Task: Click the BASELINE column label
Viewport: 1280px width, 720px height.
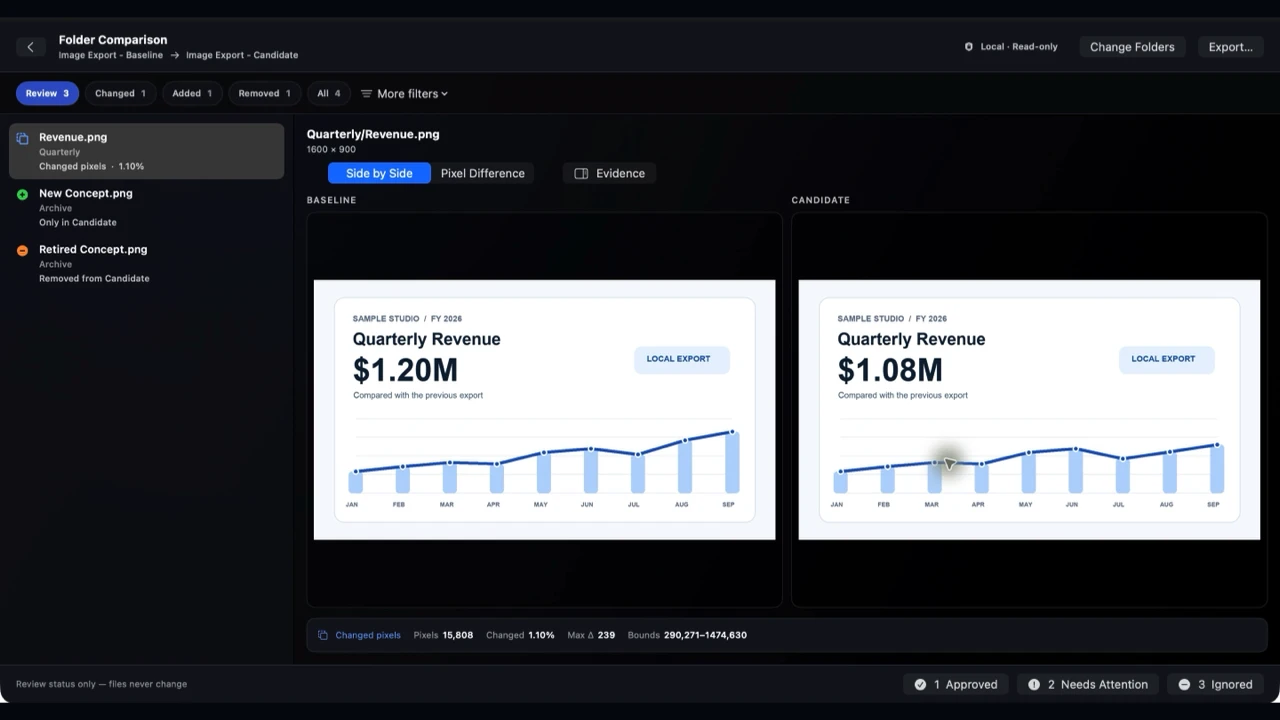Action: [x=331, y=200]
